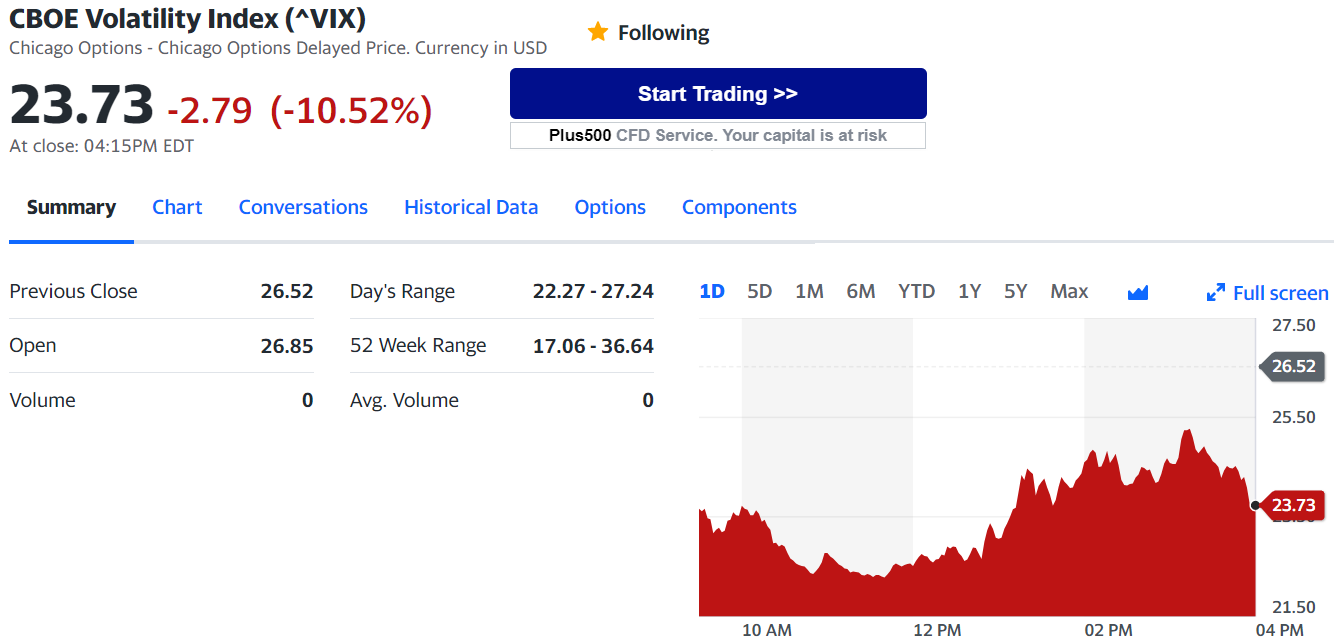Click the Avg. Volume label
The image size is (1334, 641).
pos(404,400)
